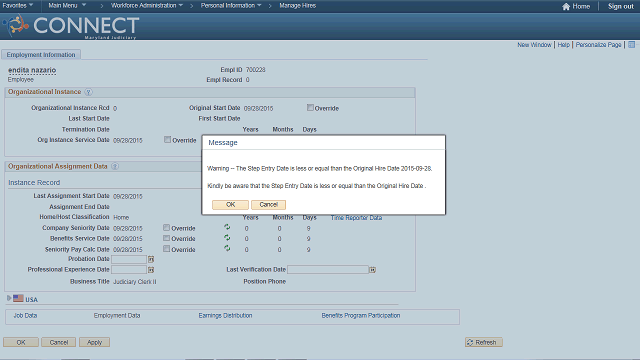
Task: Select the Employment Information tab
Action: pyautogui.click(x=41, y=55)
